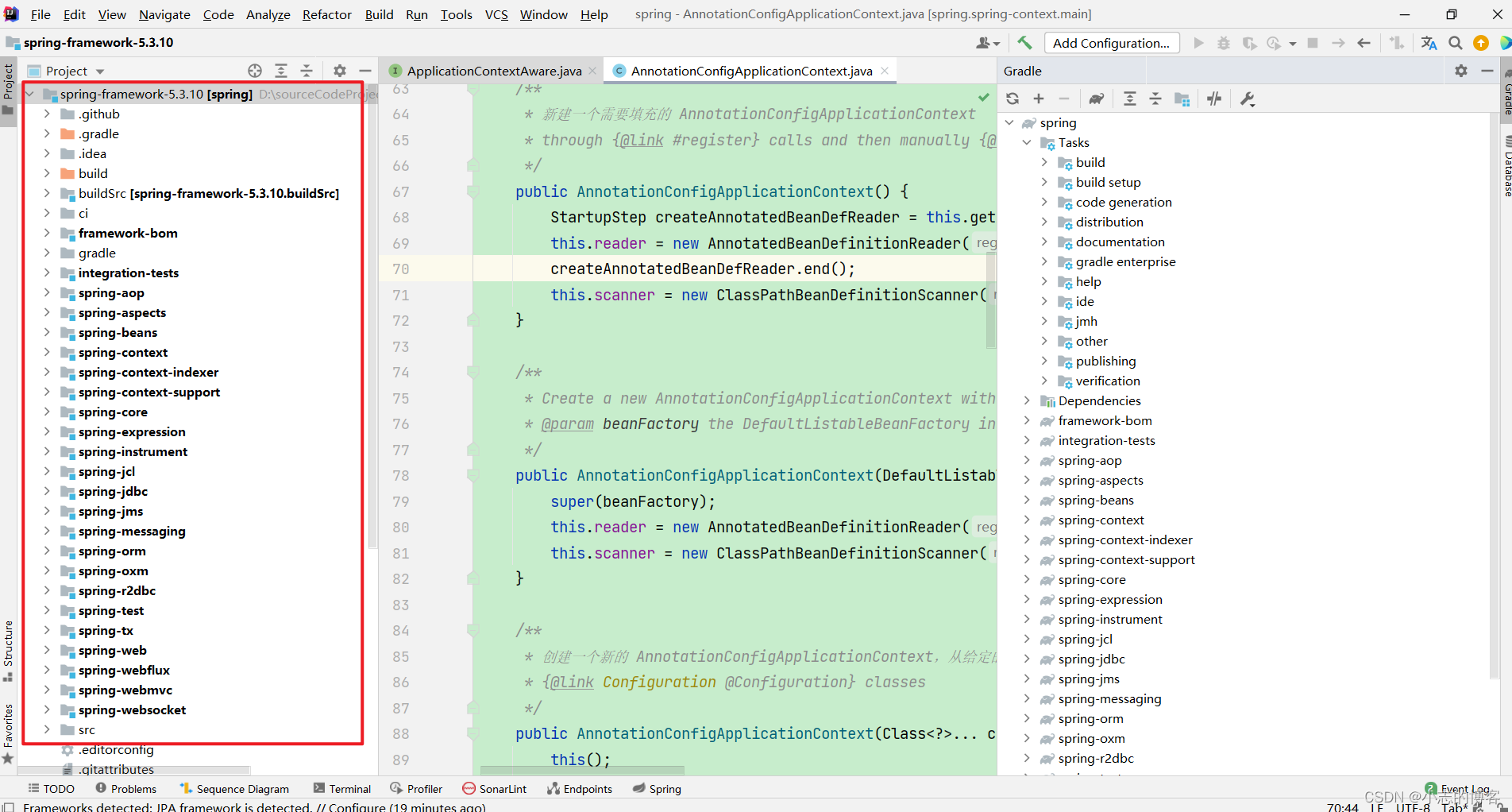This screenshot has width=1512, height=812.
Task: Click the Gradle reload projects icon
Action: pos(1012,99)
